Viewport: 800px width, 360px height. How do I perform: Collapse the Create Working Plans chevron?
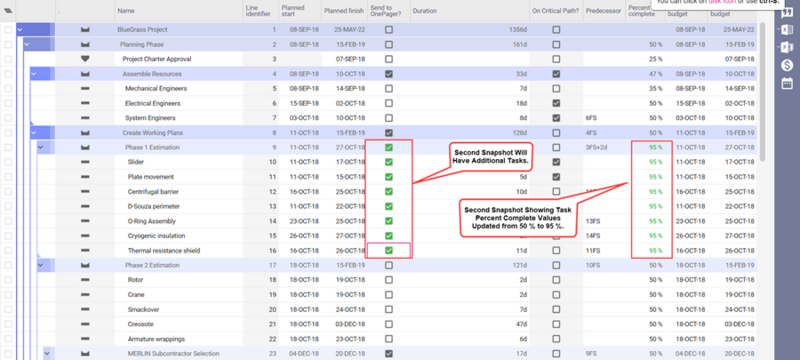(34, 133)
